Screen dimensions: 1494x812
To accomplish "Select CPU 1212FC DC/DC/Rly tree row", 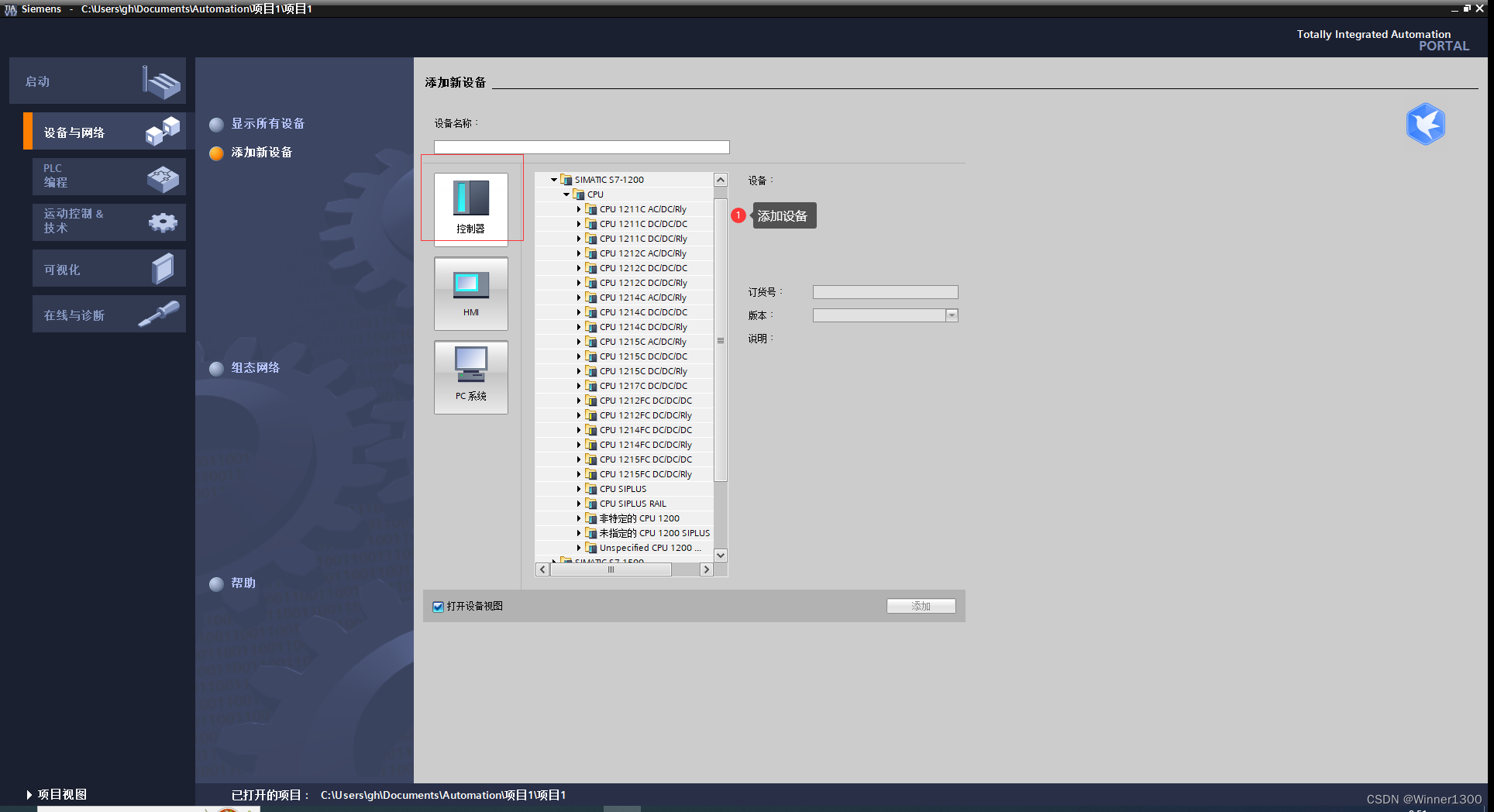I will point(624,415).
